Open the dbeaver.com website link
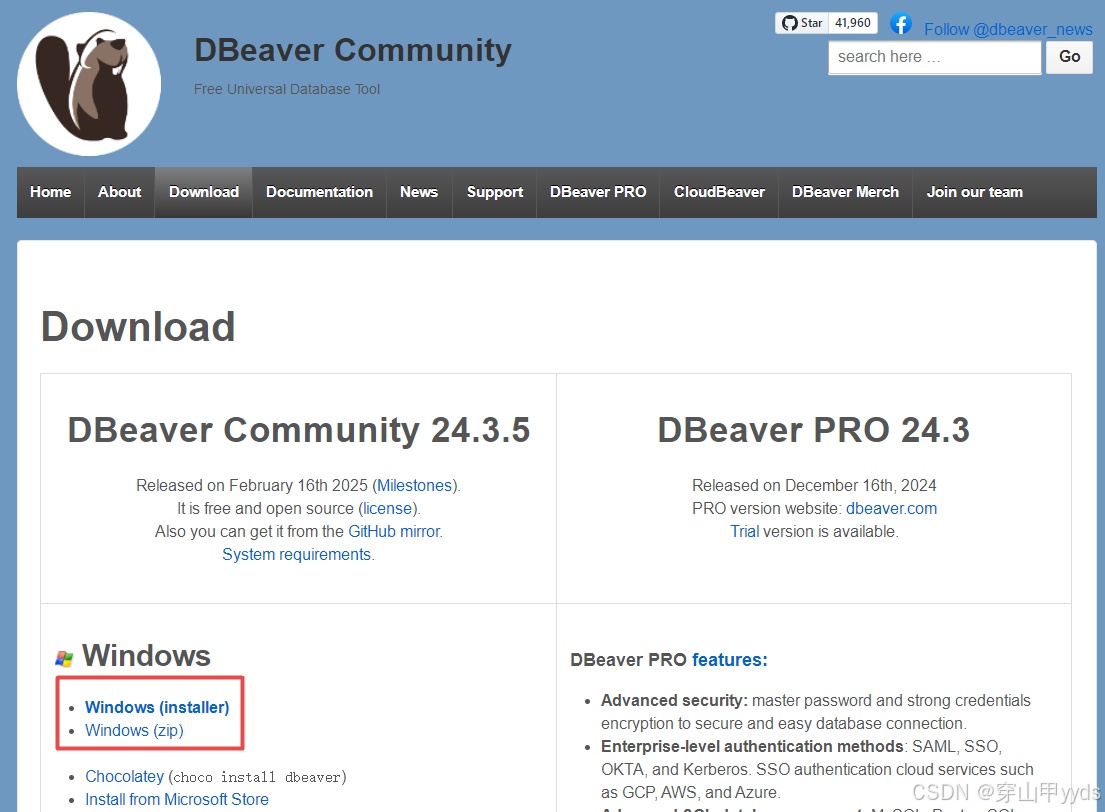The width and height of the screenshot is (1105, 812). [891, 509]
